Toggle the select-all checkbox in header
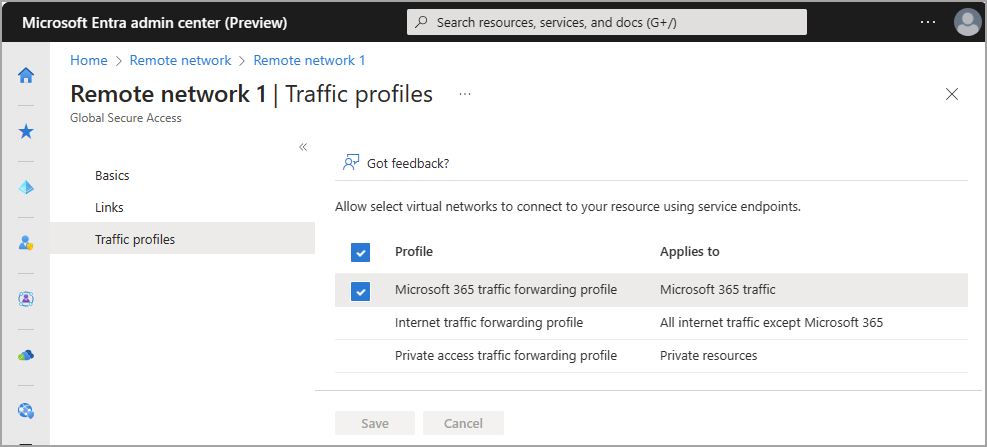 click(360, 252)
